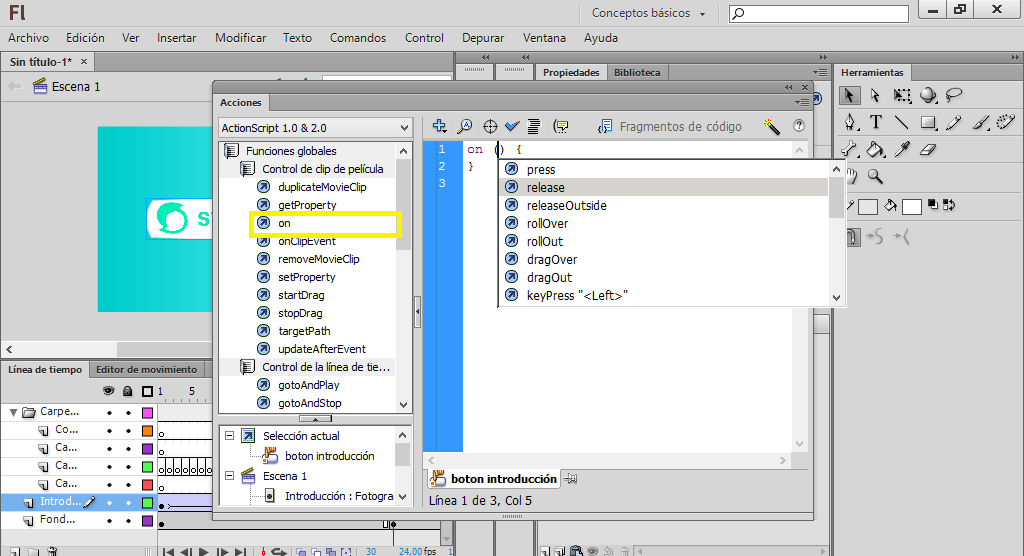1024x556 pixels.
Task: Toggle the outline square icon for all layers
Action: 148,391
